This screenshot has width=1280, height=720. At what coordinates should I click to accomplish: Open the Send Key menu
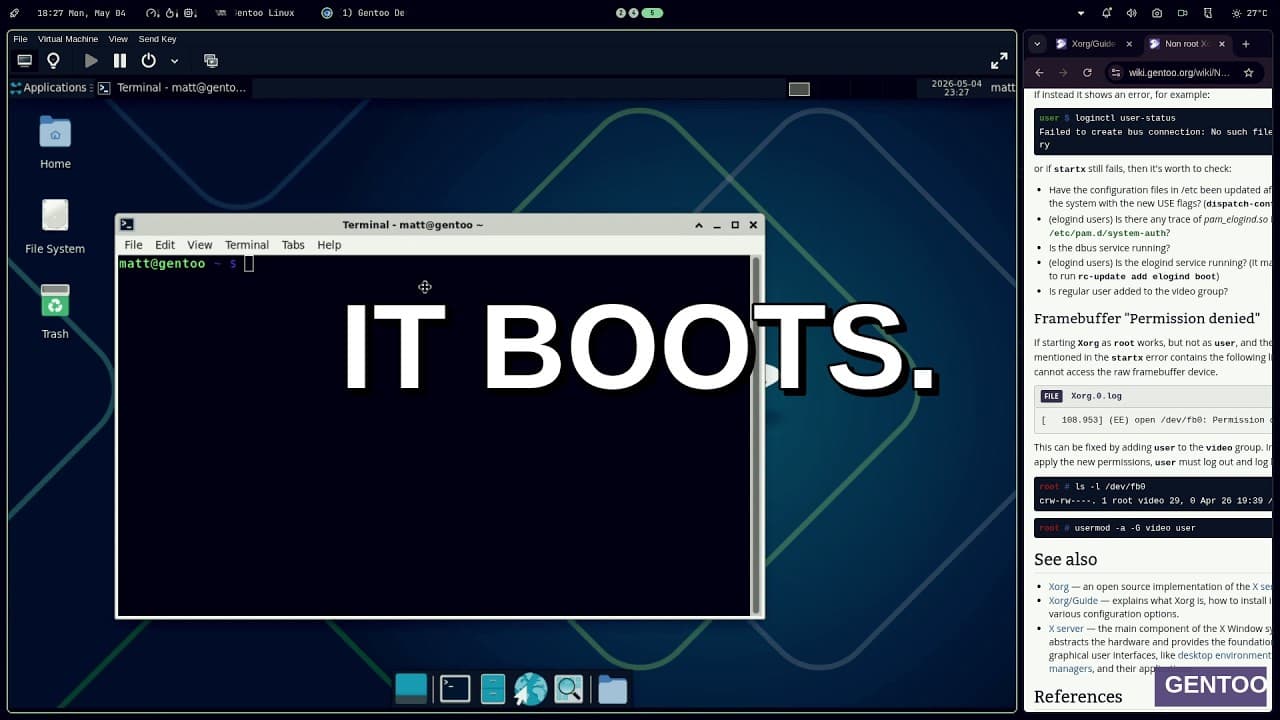point(157,39)
